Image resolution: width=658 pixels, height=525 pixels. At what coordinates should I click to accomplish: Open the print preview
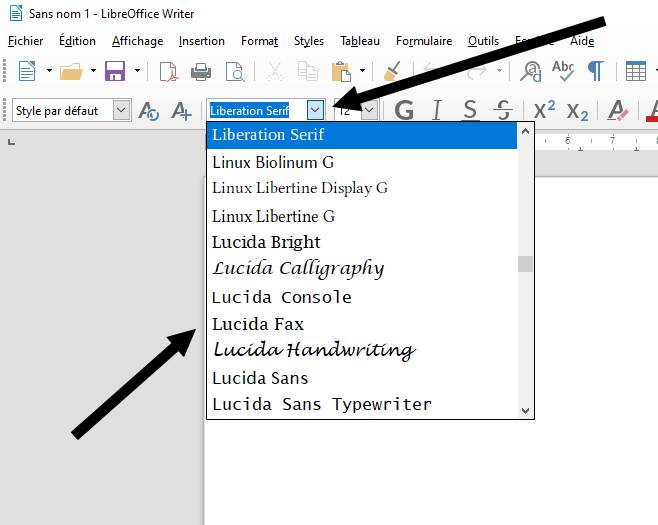pos(235,71)
